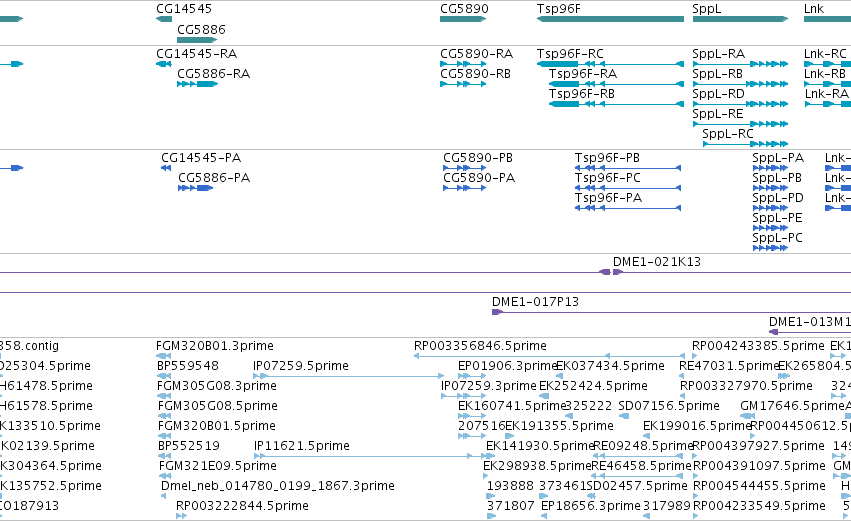The width and height of the screenshot is (851, 521).
Task: Select the RP003356846.5prime EST label
Action: point(480,346)
